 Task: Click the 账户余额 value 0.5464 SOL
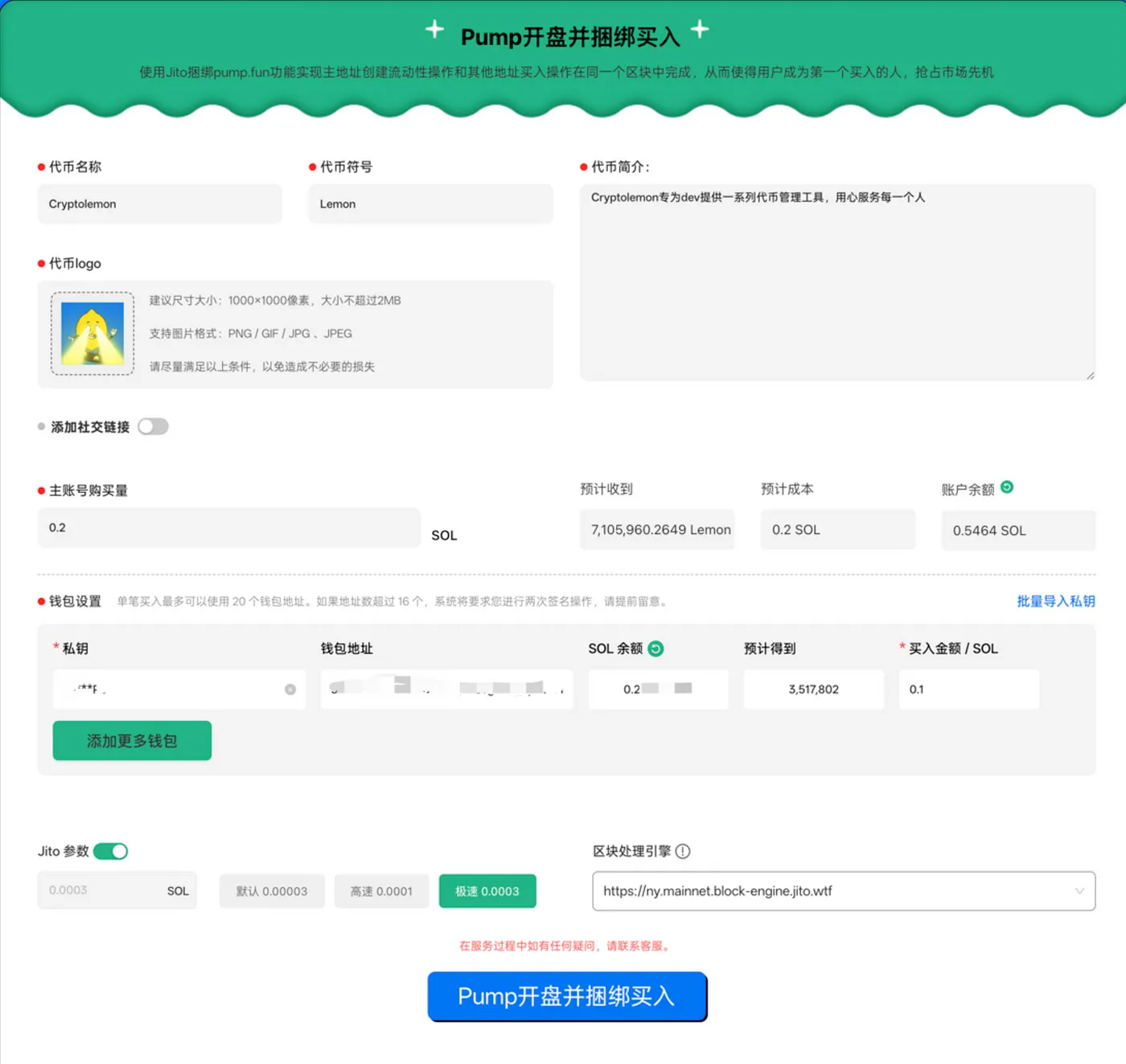(x=1018, y=531)
